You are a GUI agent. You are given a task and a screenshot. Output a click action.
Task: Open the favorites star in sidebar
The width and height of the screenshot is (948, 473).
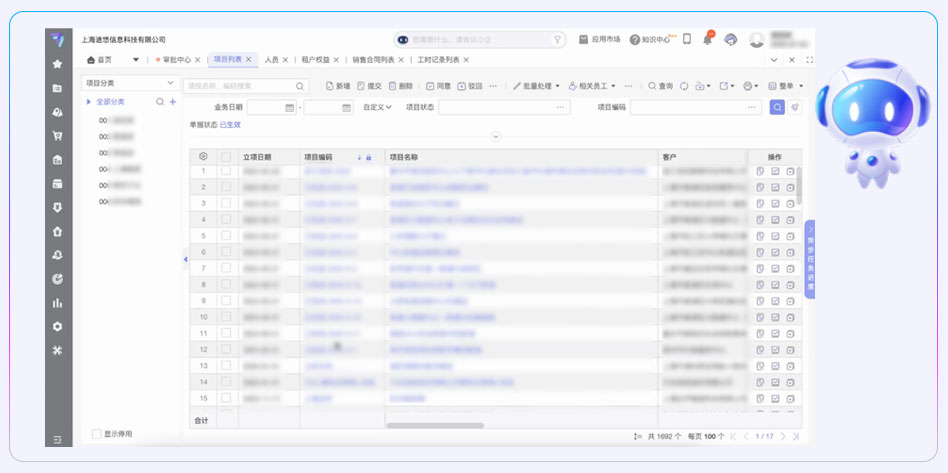pyautogui.click(x=57, y=64)
